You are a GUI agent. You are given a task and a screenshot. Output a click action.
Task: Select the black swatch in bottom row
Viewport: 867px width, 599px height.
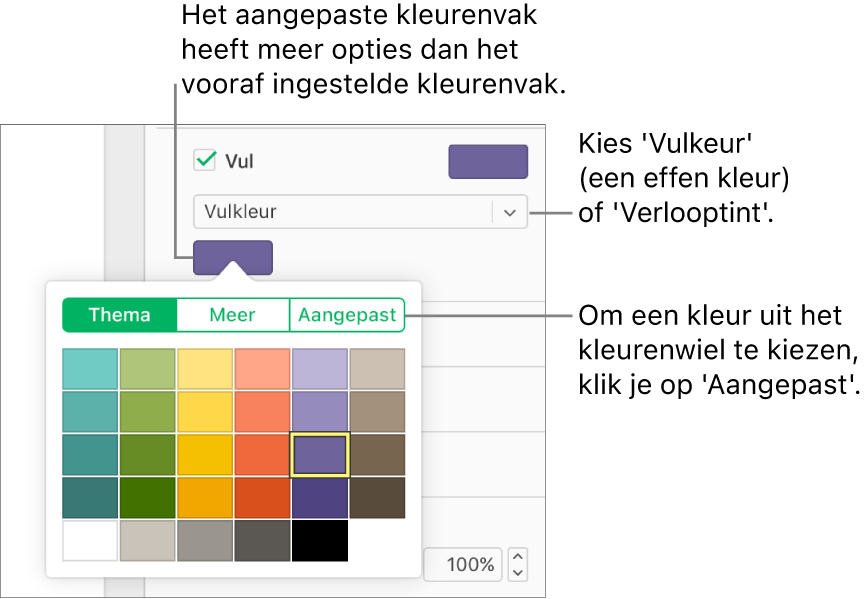320,541
